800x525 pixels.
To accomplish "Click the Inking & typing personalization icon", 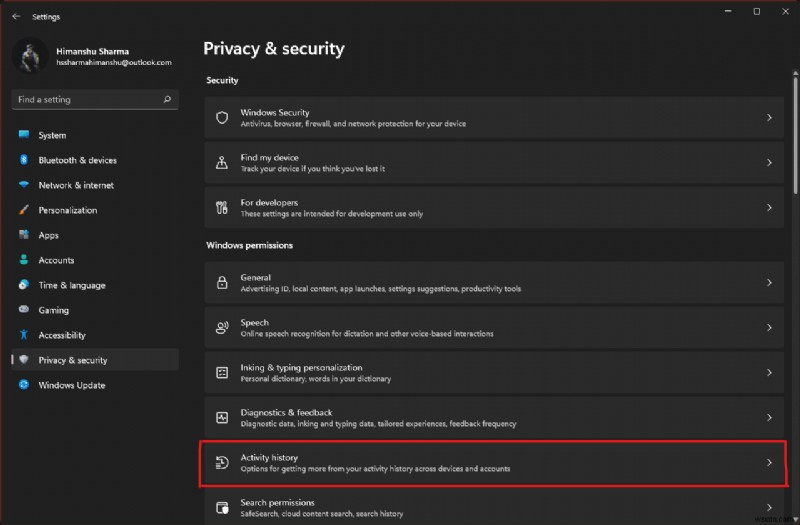I will (x=222, y=372).
